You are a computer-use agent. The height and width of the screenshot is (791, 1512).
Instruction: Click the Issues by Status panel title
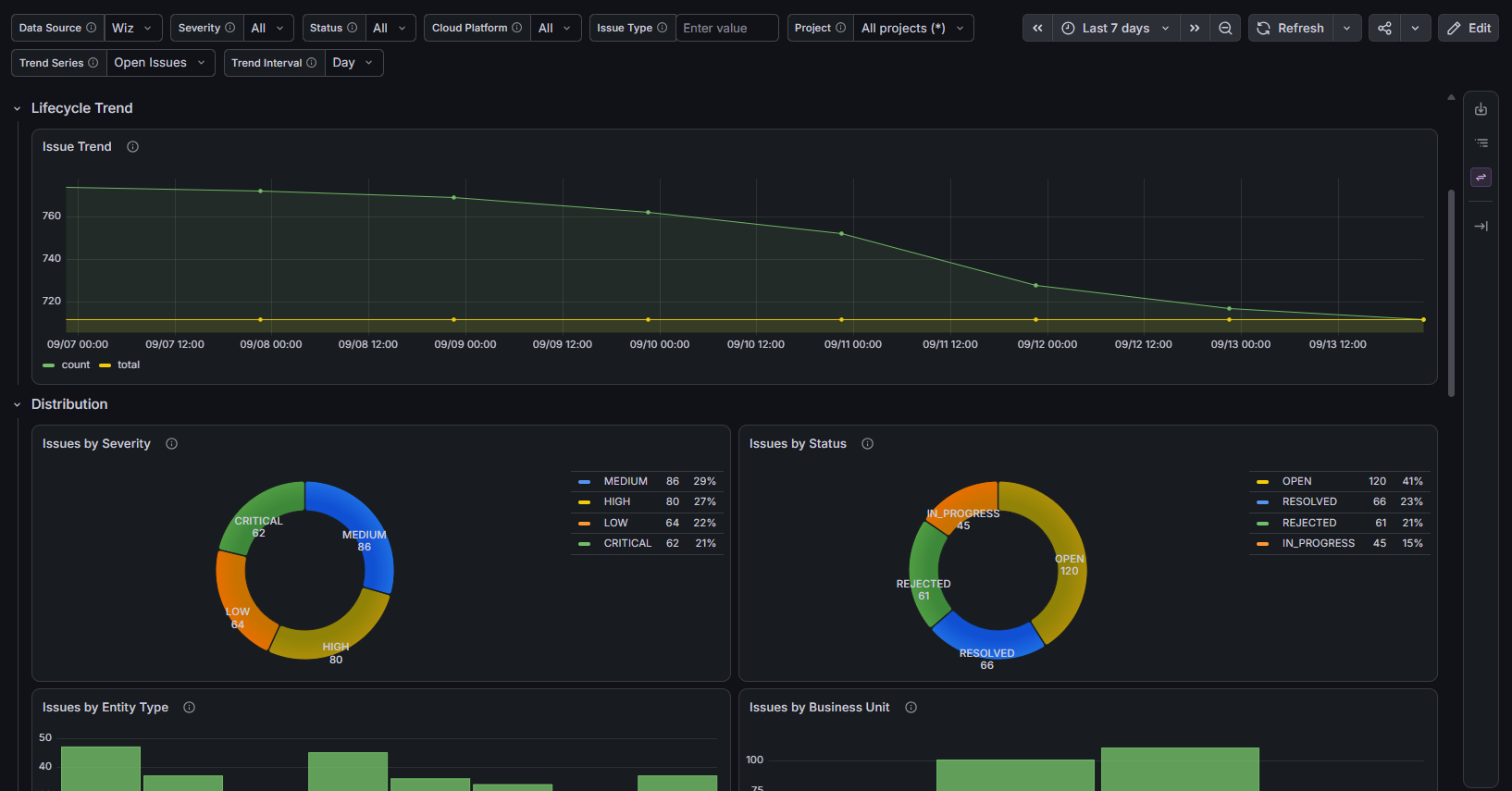point(798,444)
